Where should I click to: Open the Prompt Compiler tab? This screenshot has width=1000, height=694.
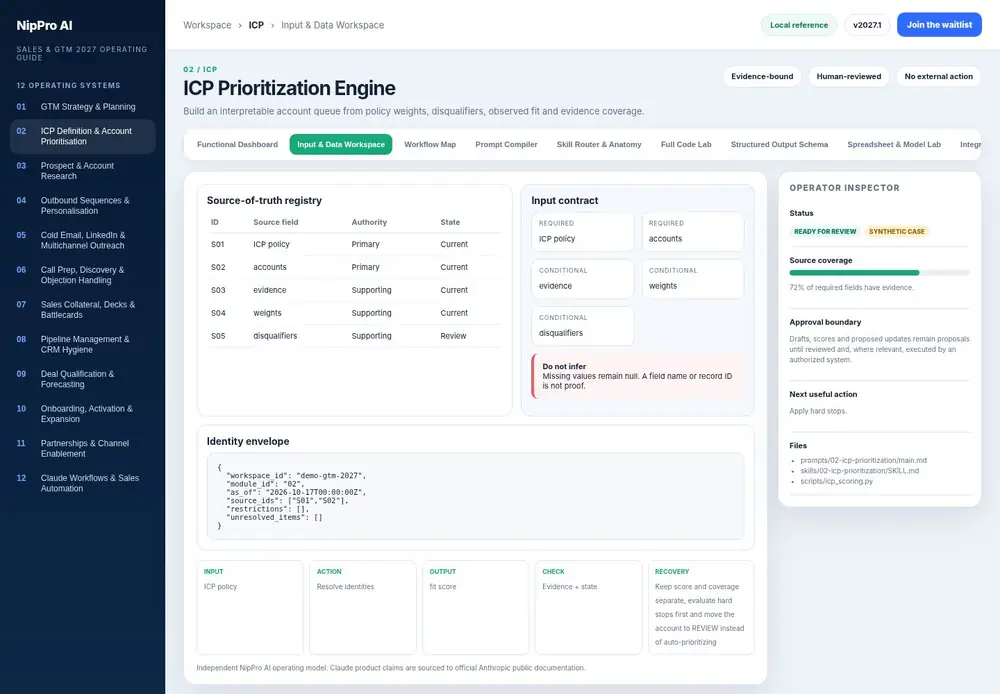(x=506, y=144)
